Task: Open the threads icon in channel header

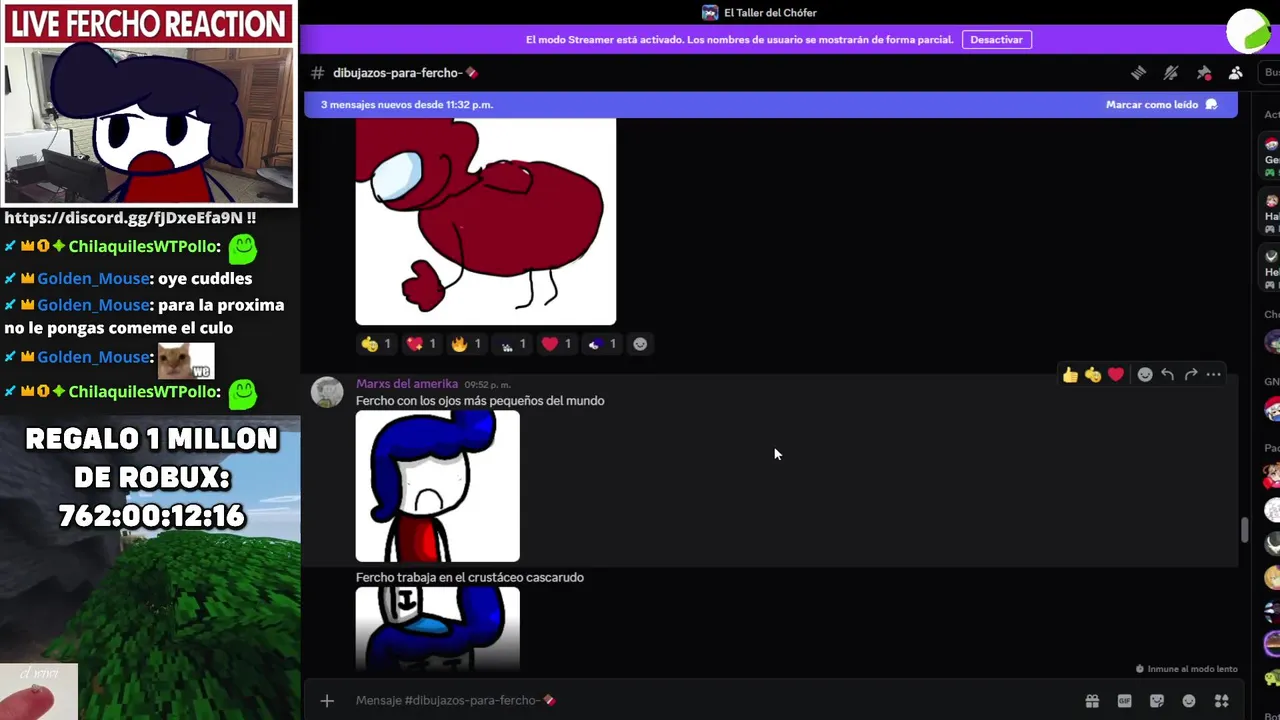Action: coord(1138,73)
